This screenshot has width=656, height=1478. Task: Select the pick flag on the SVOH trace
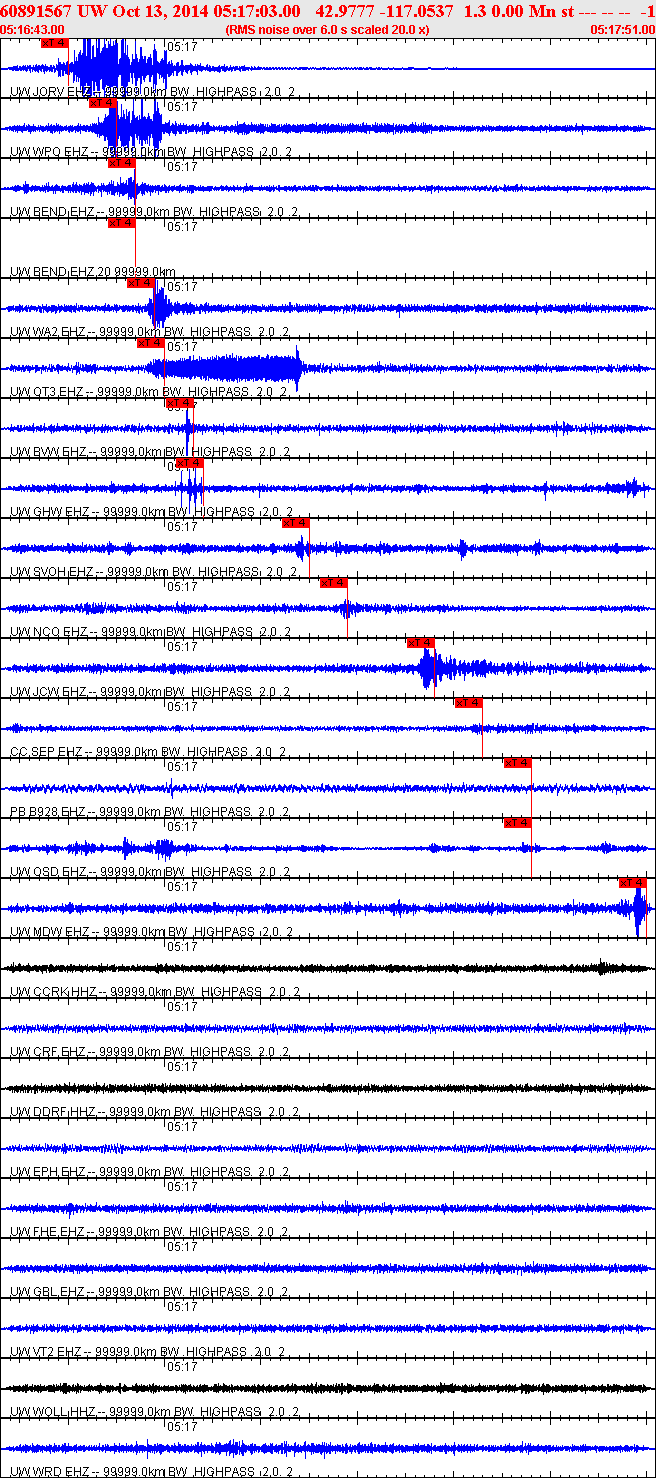coord(296,523)
